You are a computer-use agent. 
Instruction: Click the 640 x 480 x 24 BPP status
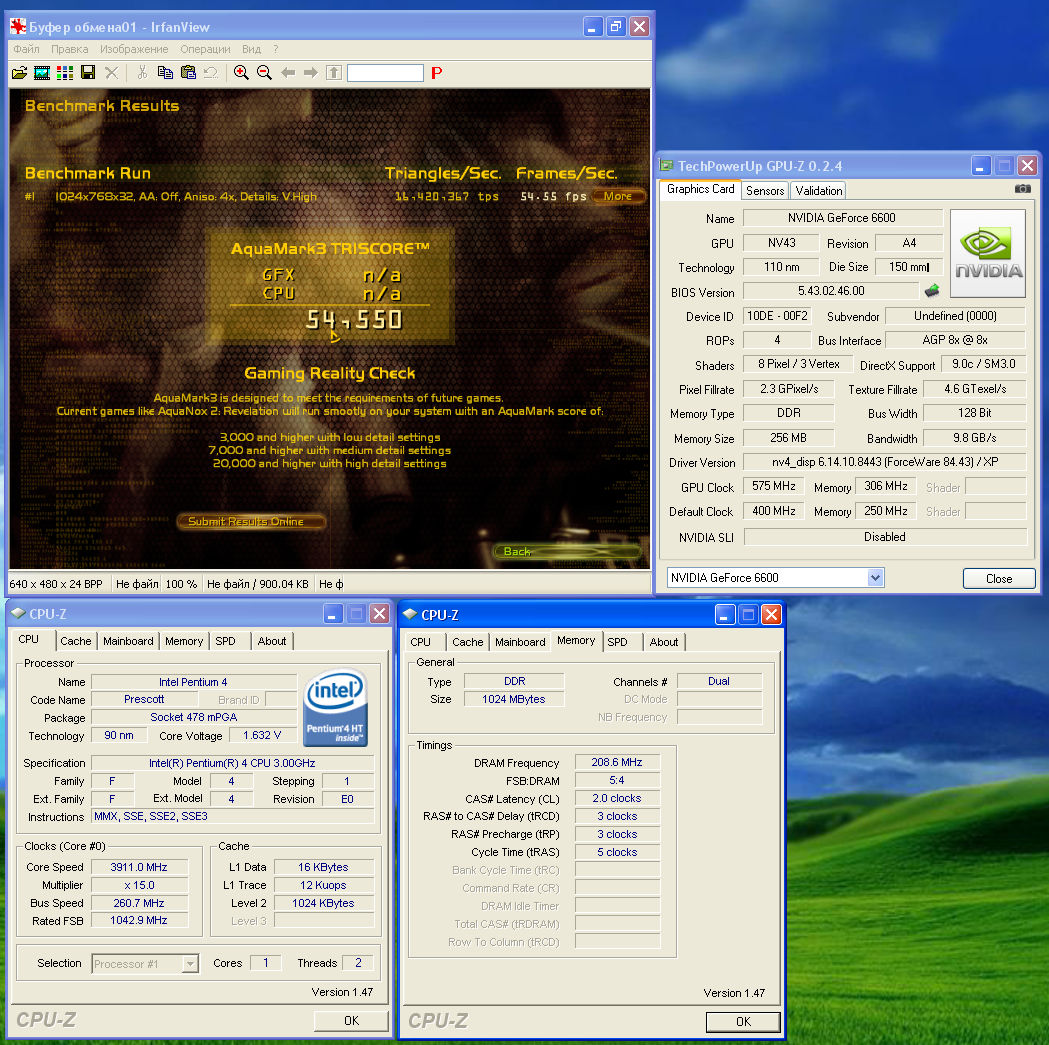(x=56, y=584)
